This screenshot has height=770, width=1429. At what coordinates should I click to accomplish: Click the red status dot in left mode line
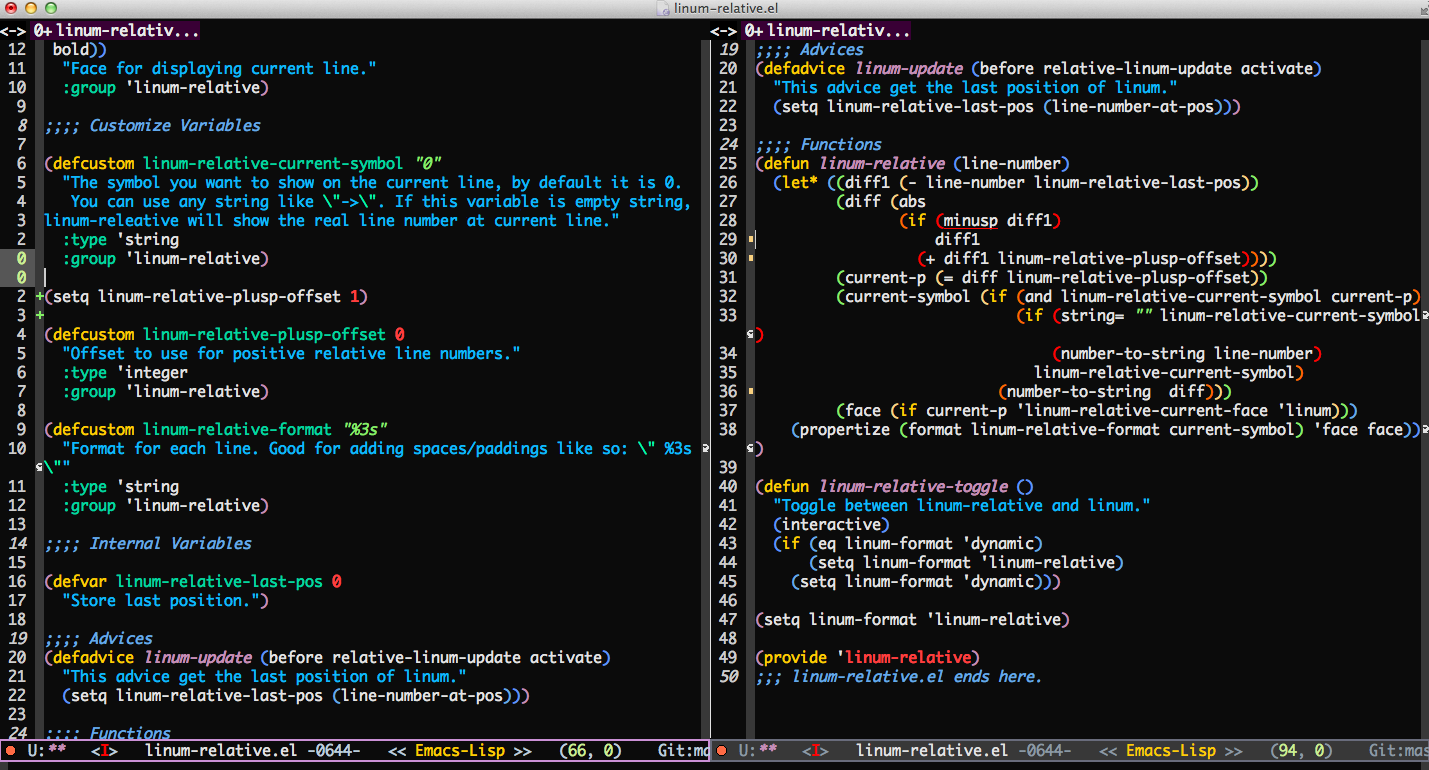[10, 750]
